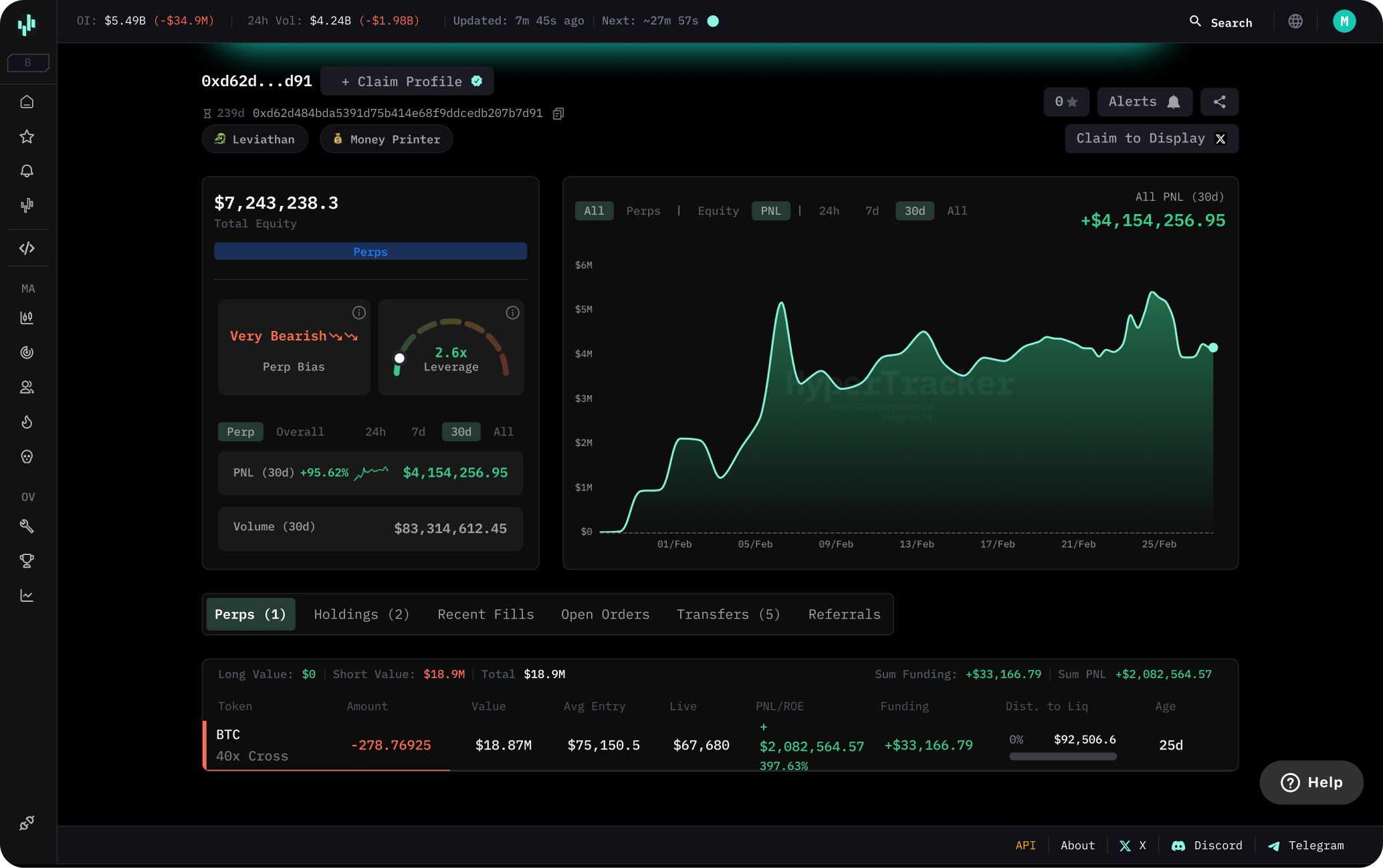Click the share icon near Alerts
Image resolution: width=1383 pixels, height=868 pixels.
pos(1219,102)
